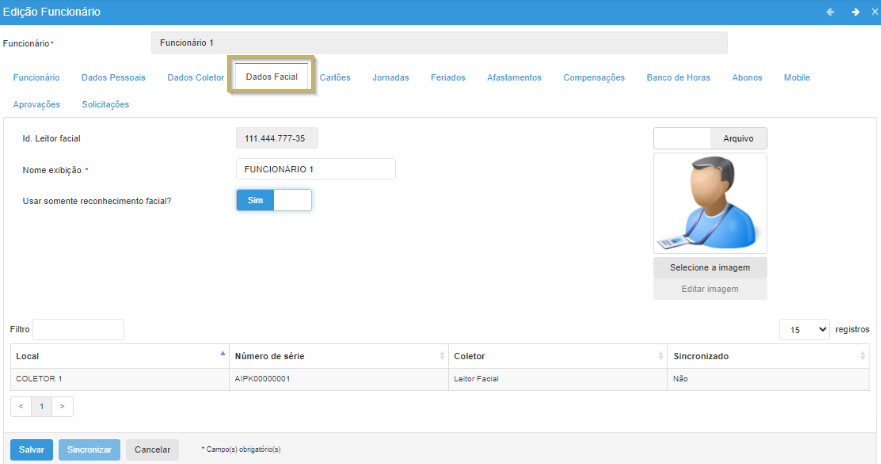The width and height of the screenshot is (881, 464).
Task: Click the Arquivo file browse button
Action: [738, 138]
